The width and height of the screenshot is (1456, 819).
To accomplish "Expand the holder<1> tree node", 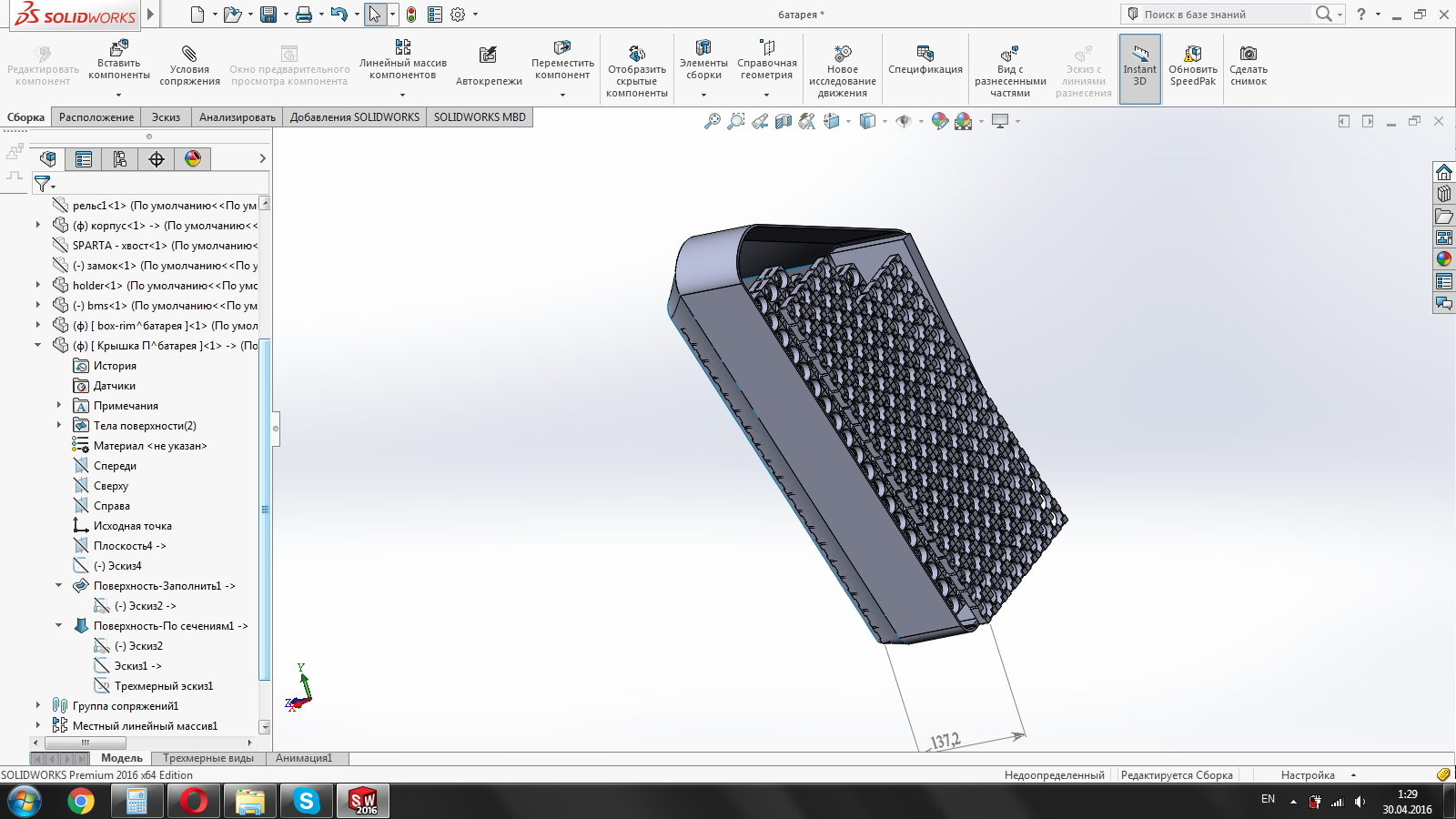I will 38,286.
